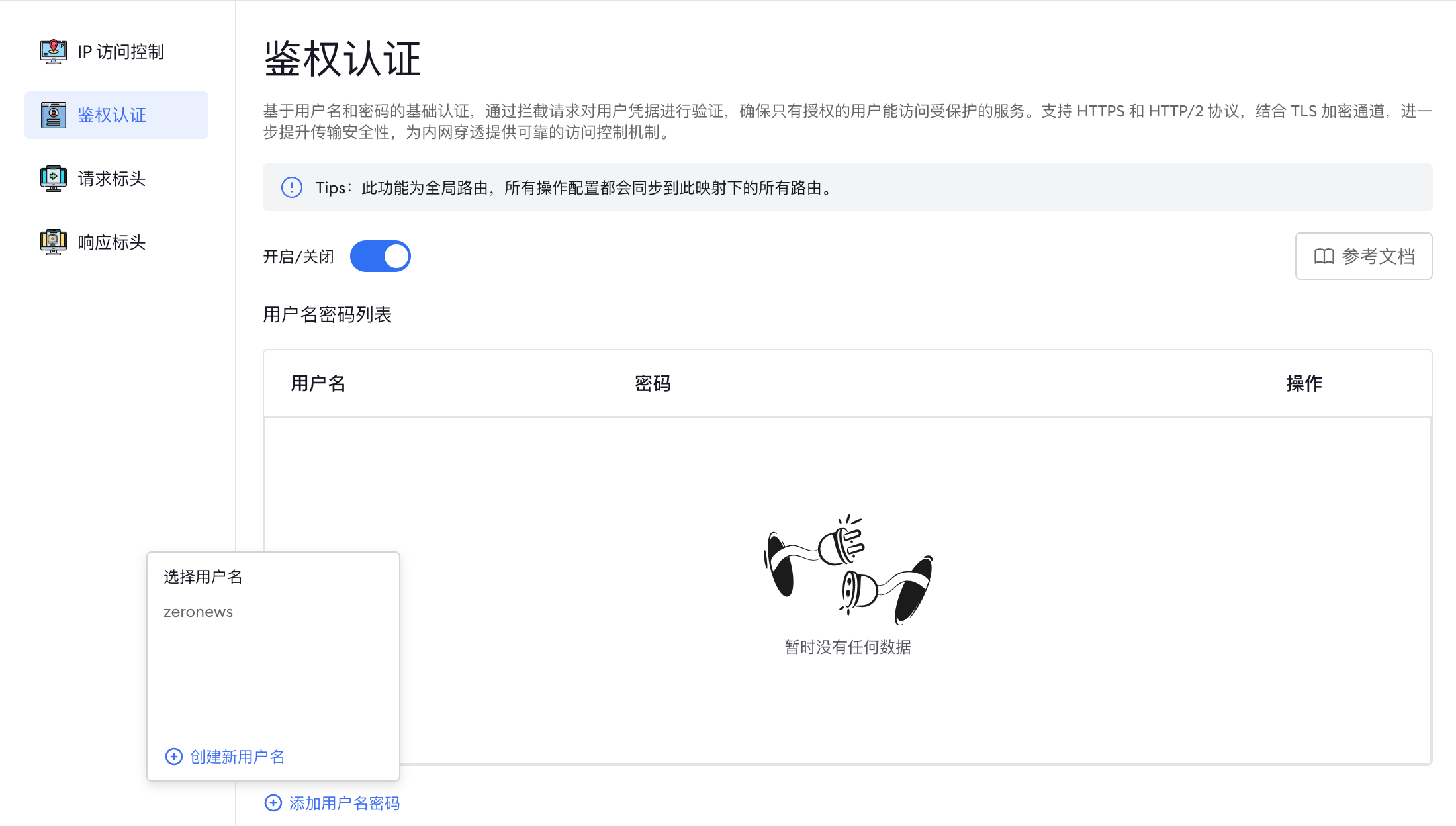Image resolution: width=1456 pixels, height=826 pixels.
Task: Click the 参考文档 button
Action: coord(1363,256)
